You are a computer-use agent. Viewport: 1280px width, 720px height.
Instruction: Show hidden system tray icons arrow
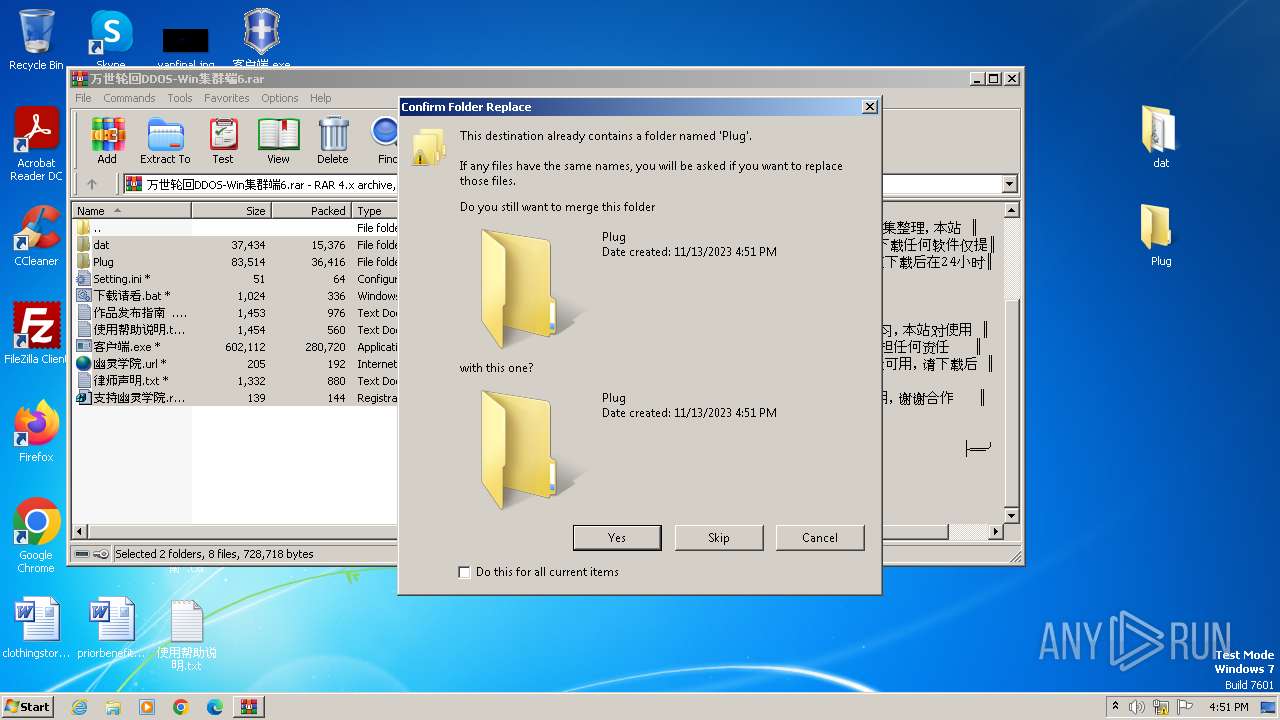(1115, 707)
